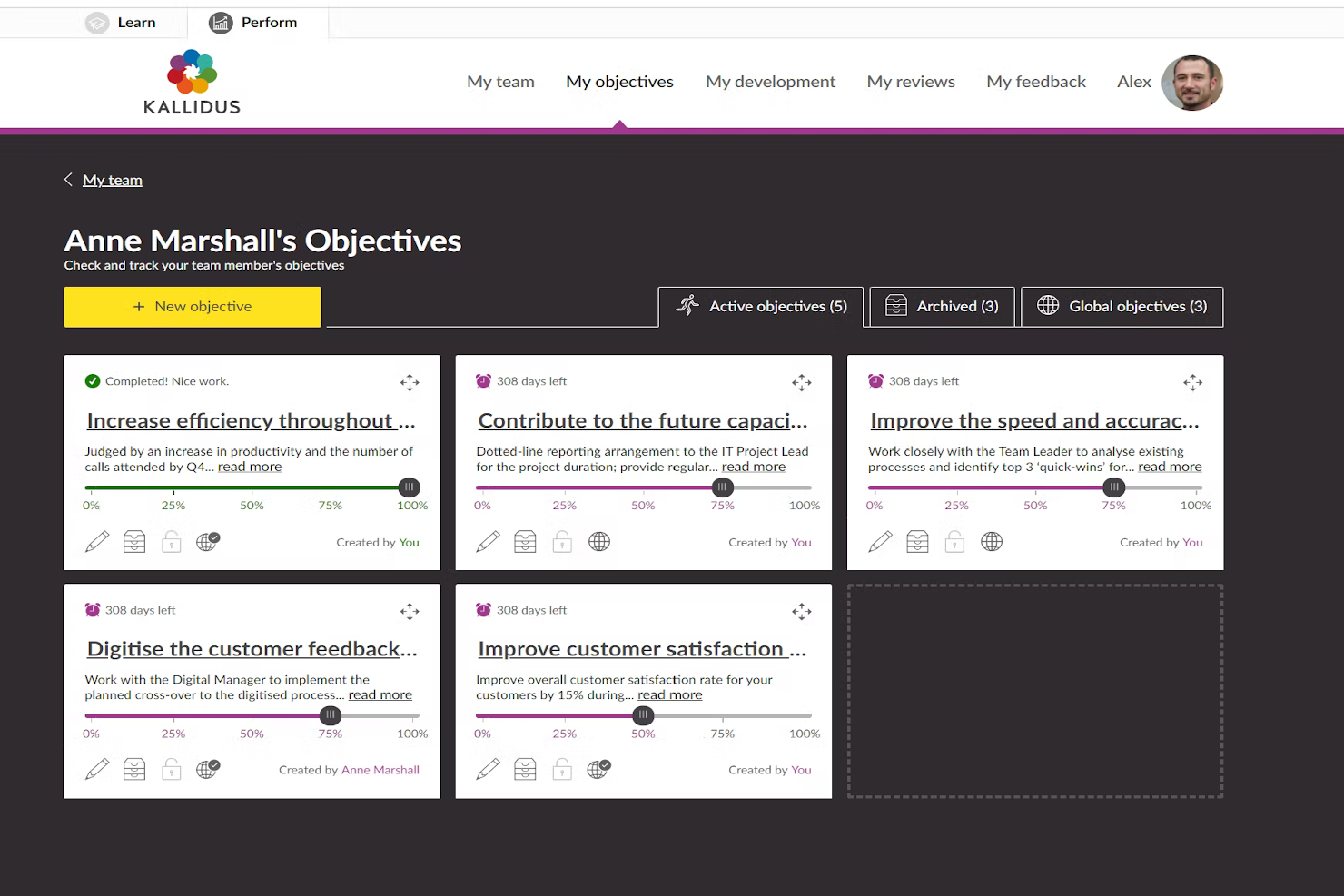Click 'read more' on the Digitise feedback objective
The image size is (1344, 896).
click(x=380, y=694)
